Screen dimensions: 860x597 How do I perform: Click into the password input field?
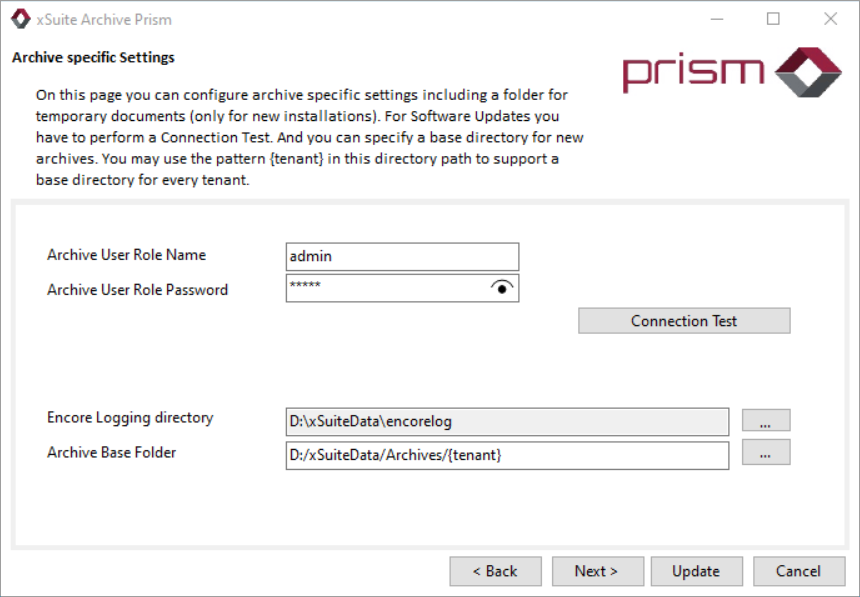click(385, 288)
